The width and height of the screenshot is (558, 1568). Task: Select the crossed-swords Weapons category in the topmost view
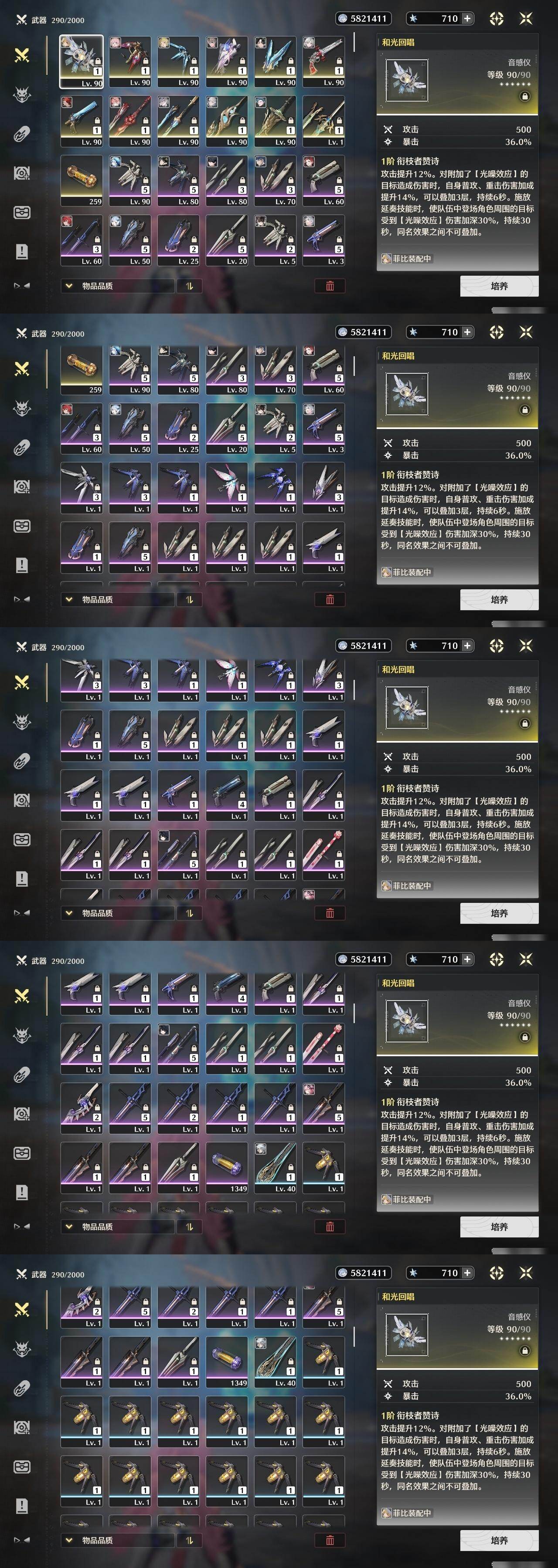click(22, 55)
